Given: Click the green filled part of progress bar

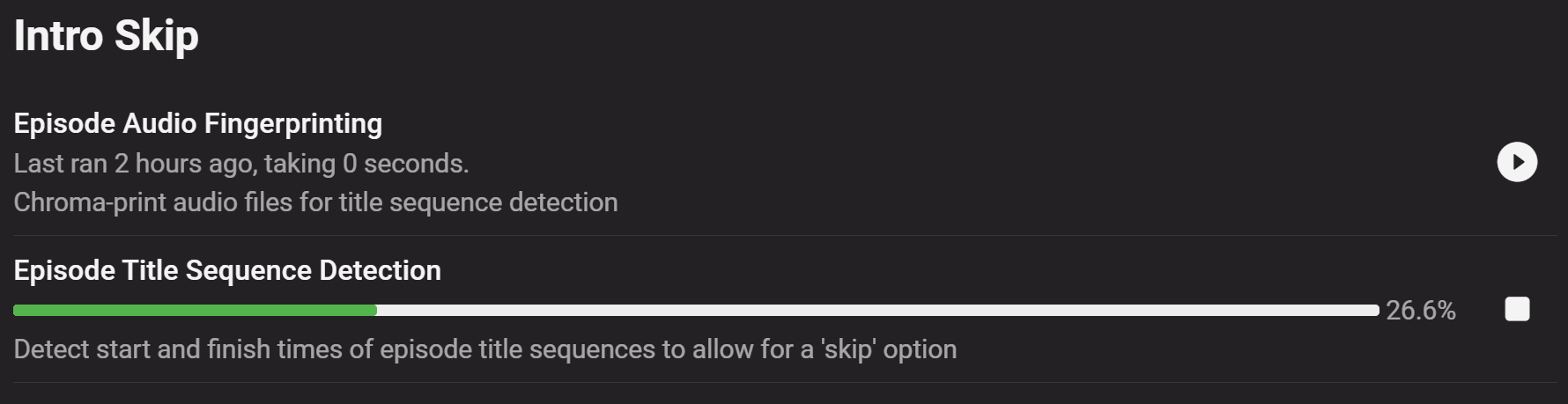Looking at the screenshot, I should pos(194,310).
